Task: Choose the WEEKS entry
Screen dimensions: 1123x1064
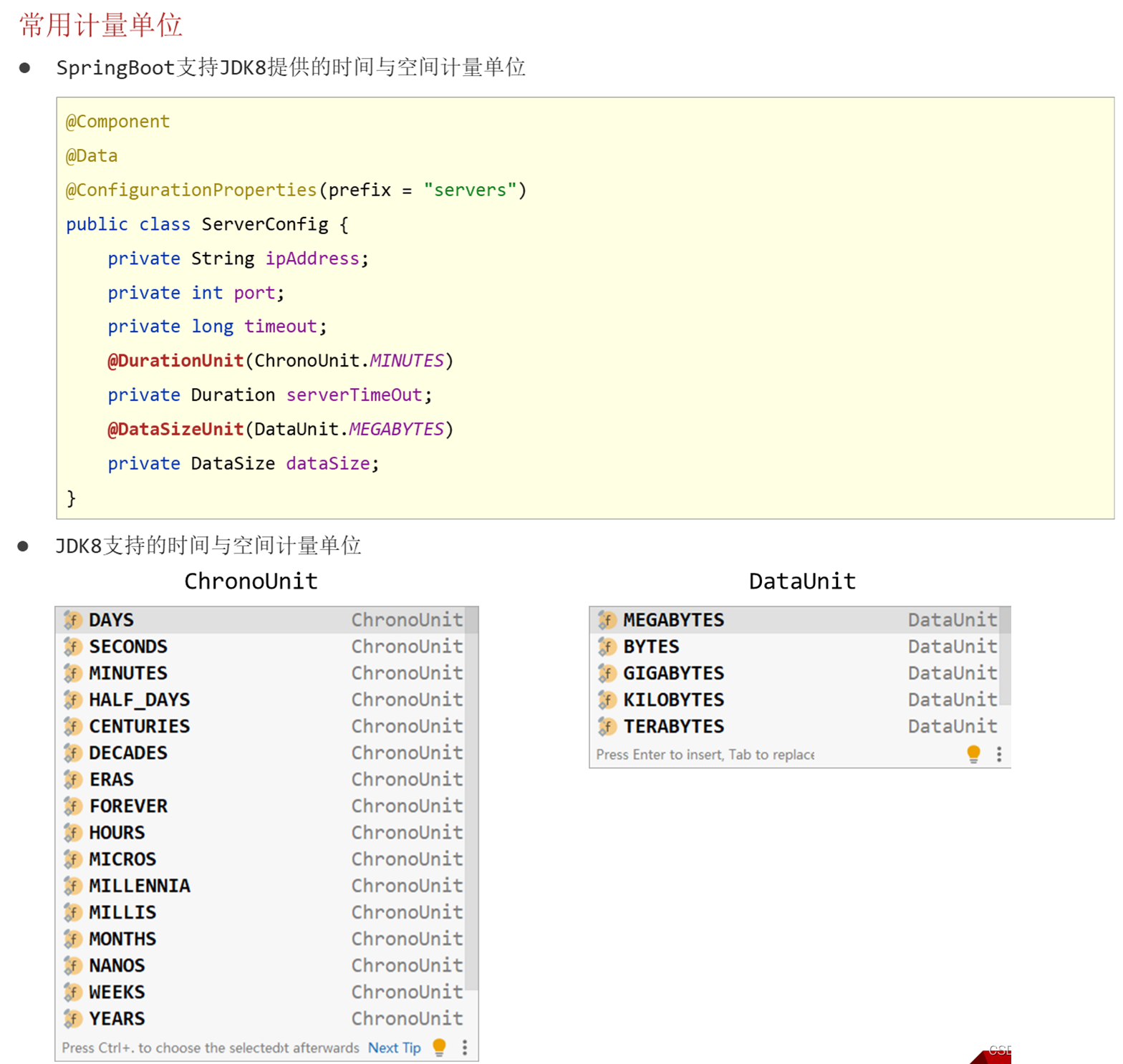Action: [x=261, y=991]
